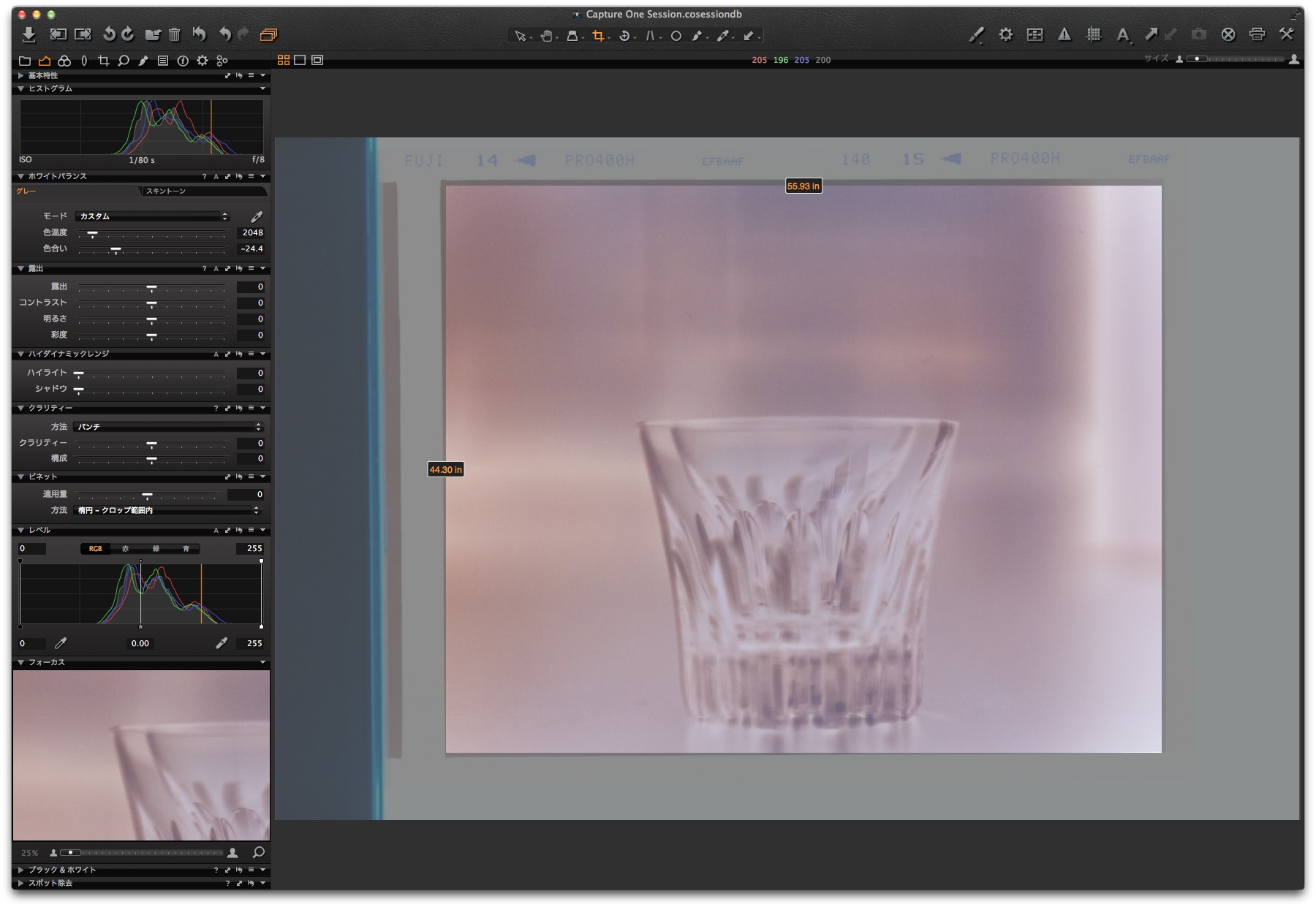The height and width of the screenshot is (907, 1316).
Task: Collapse the クラリティー panel
Action: [21, 408]
